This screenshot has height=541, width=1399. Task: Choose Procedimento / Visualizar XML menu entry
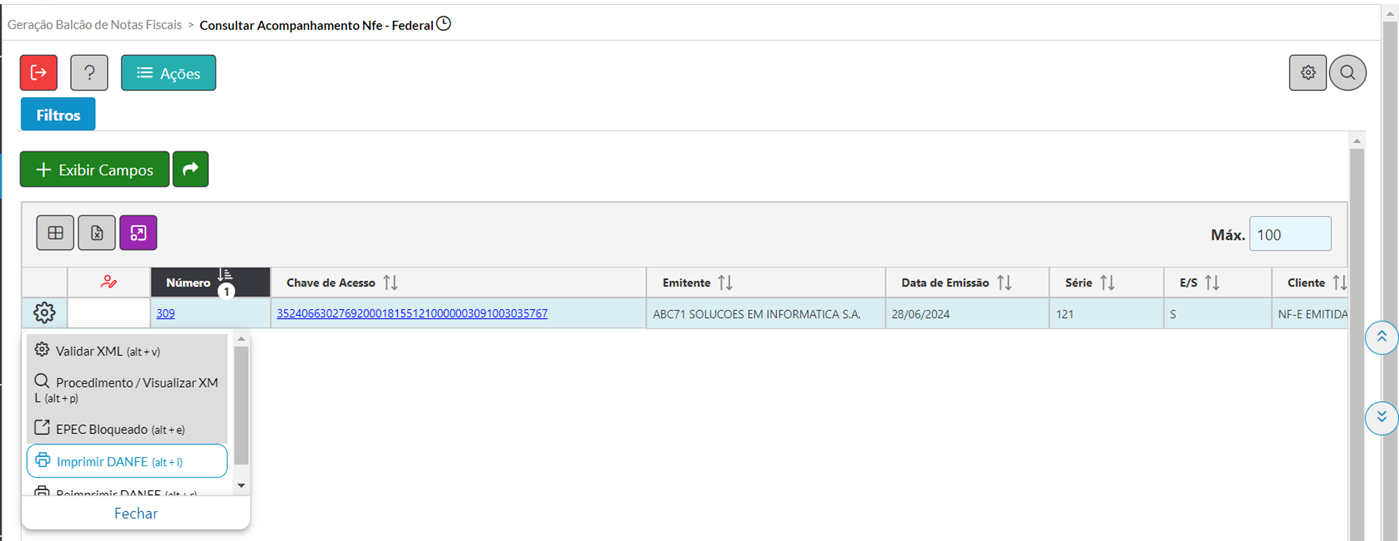[127, 390]
